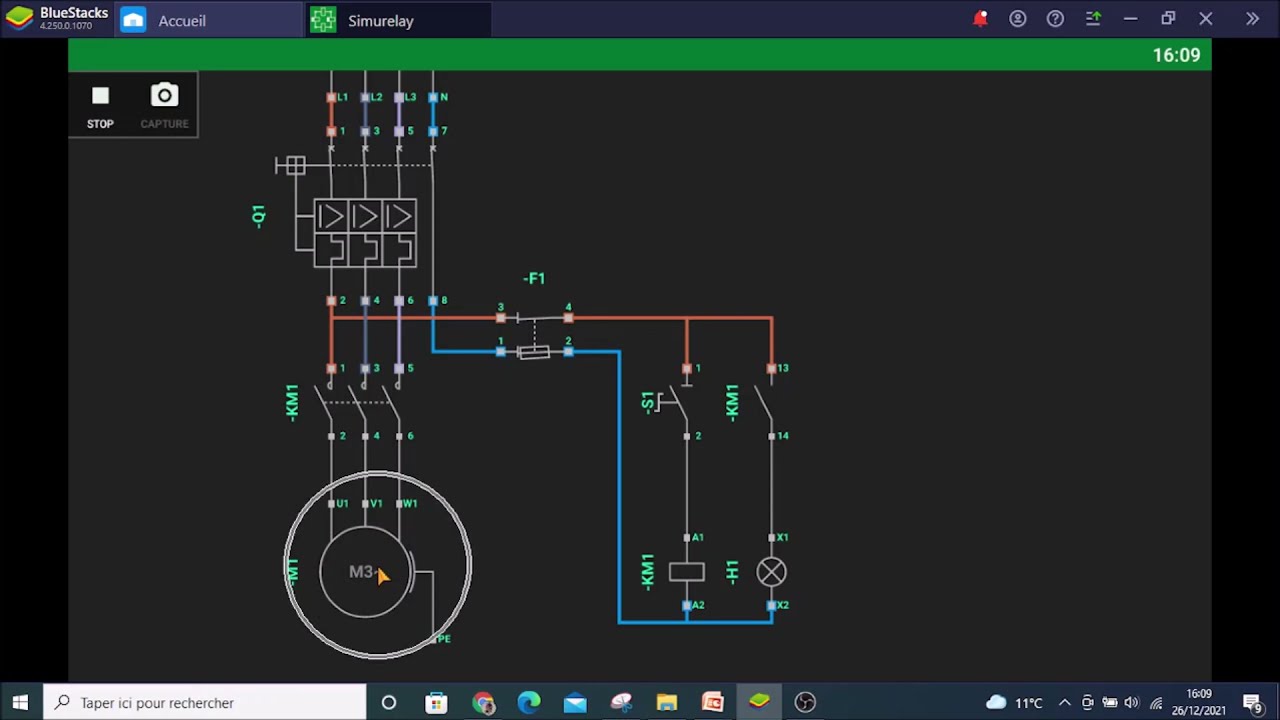Click the L1 supply terminal
The width and height of the screenshot is (1280, 720).
(331, 97)
